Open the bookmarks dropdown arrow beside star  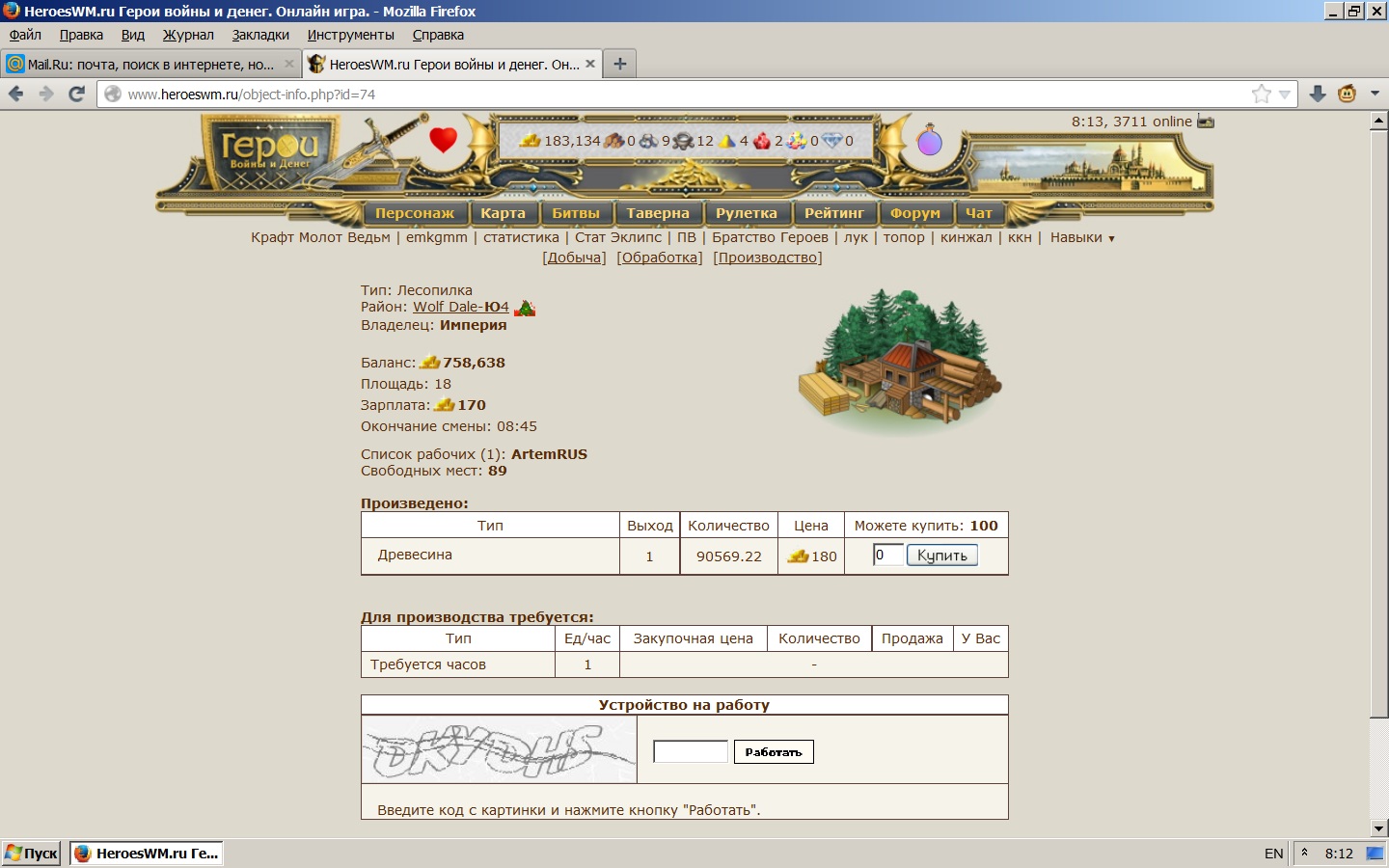(x=1284, y=95)
